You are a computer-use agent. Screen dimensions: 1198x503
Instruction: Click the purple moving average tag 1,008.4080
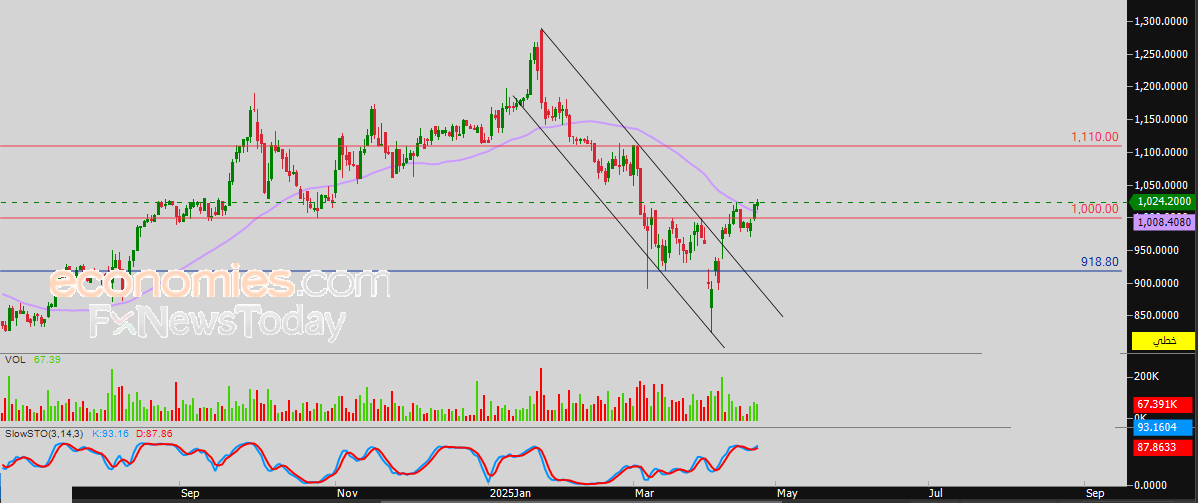coord(1164,222)
